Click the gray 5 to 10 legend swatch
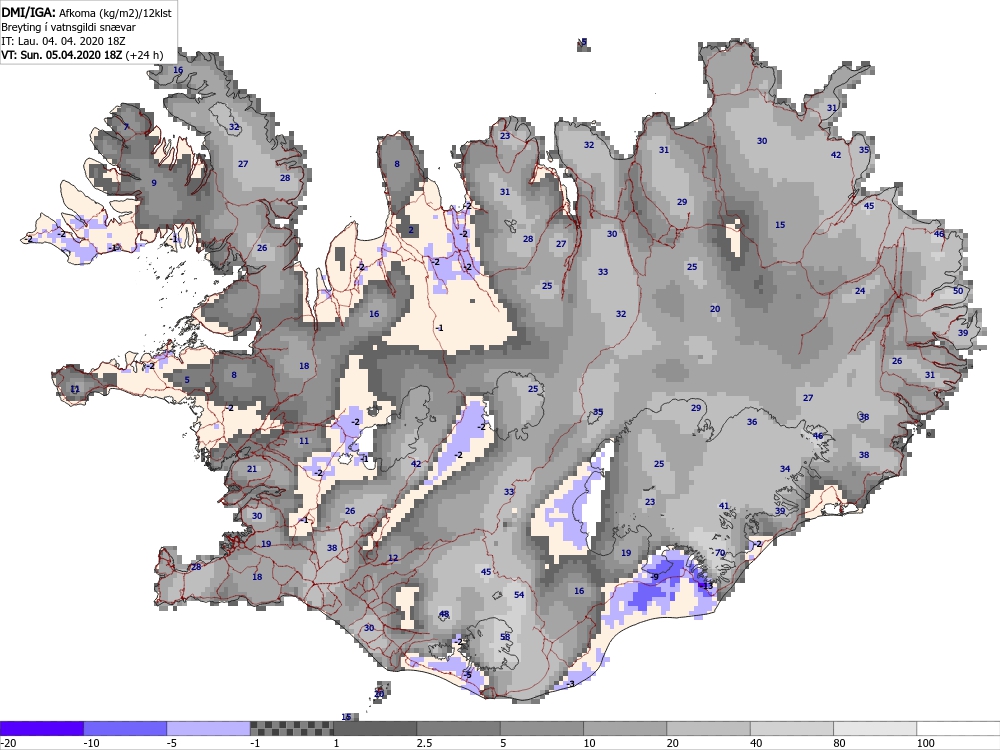This screenshot has height=750, width=1000. click(541, 728)
